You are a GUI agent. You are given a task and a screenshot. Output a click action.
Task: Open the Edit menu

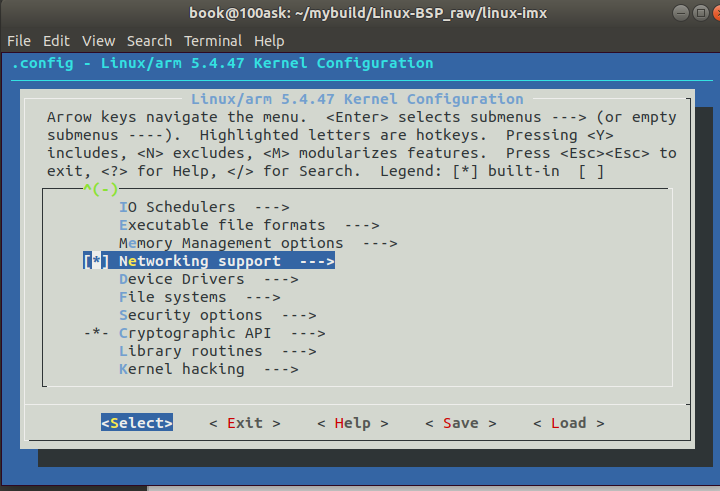56,41
